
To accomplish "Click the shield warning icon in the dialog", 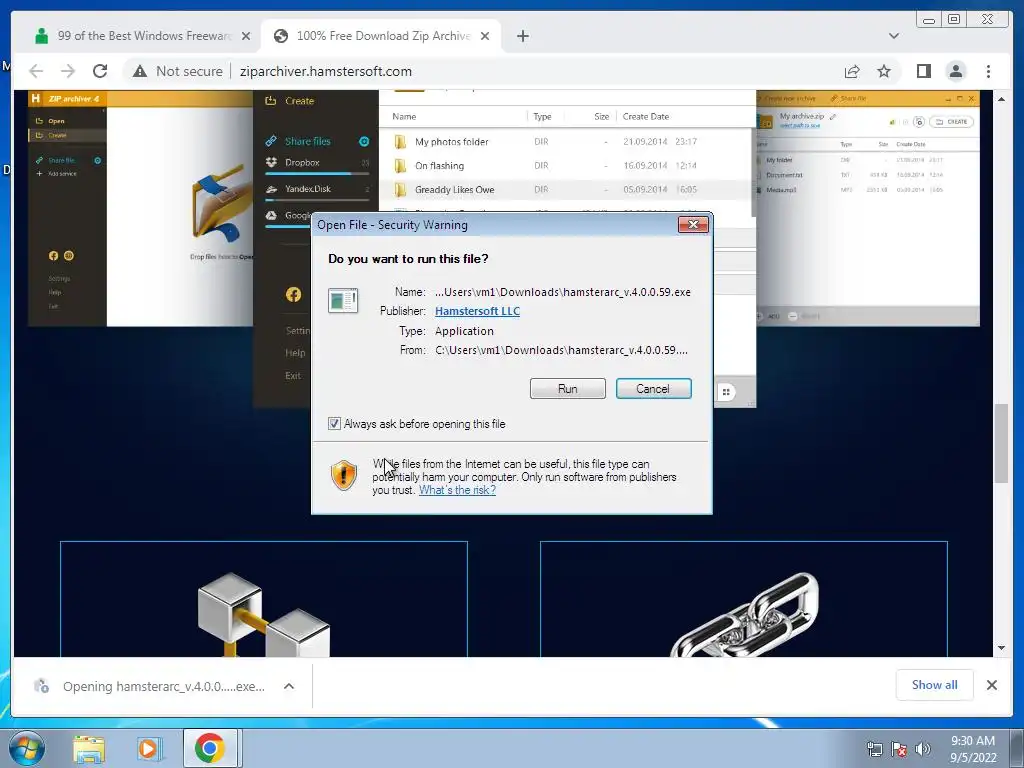I will click(x=344, y=475).
